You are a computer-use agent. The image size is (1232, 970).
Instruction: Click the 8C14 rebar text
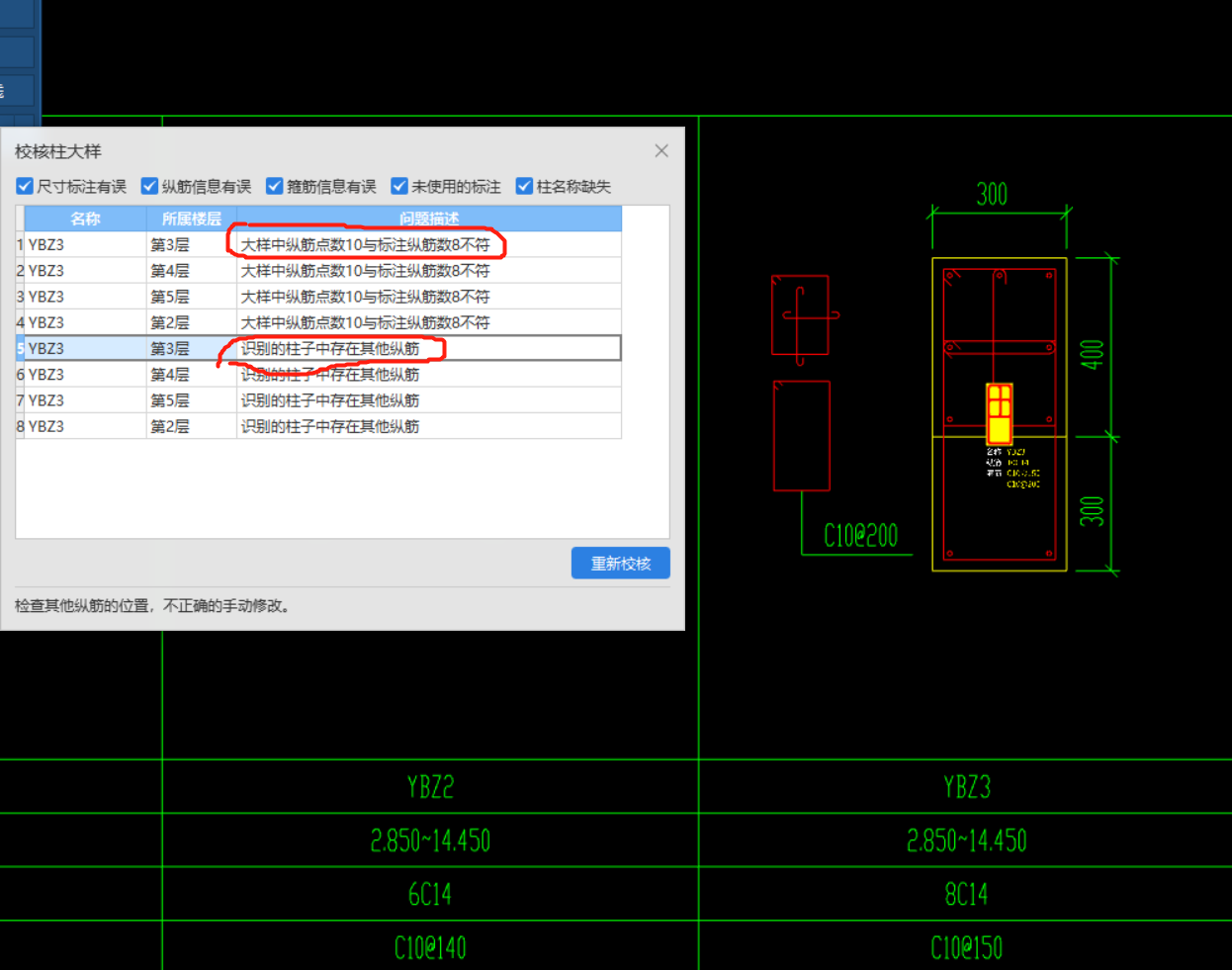click(966, 894)
